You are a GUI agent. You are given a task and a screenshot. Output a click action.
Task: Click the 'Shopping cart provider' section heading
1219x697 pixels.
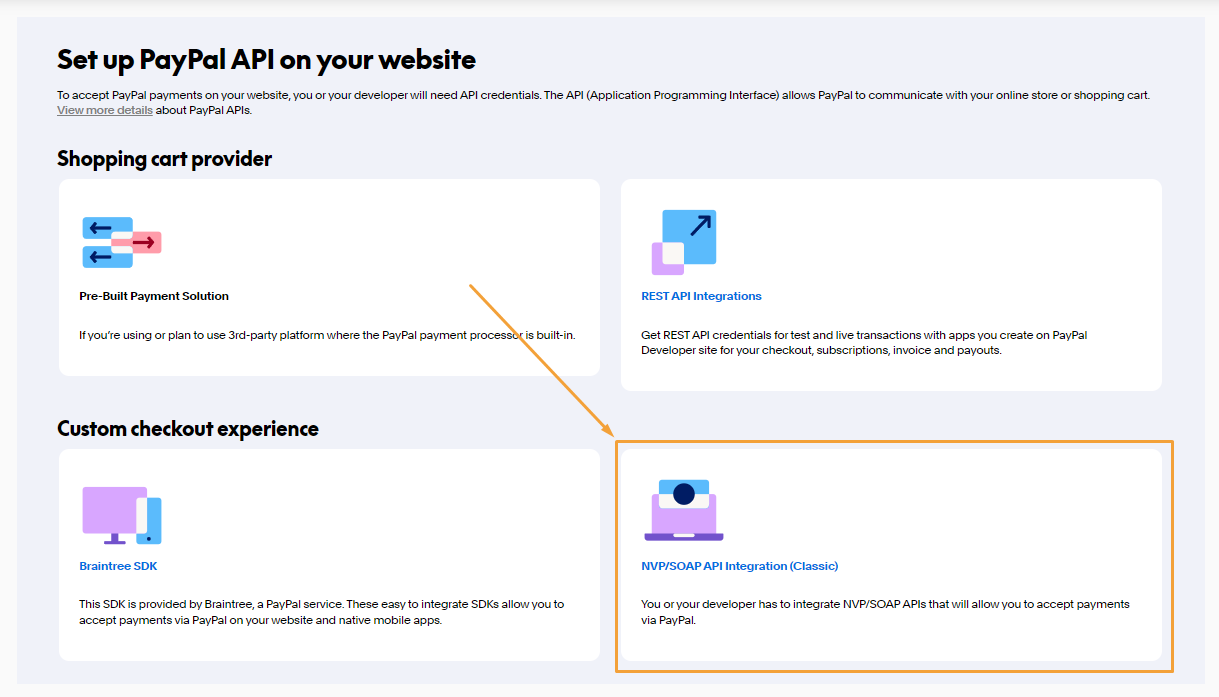pyautogui.click(x=164, y=159)
